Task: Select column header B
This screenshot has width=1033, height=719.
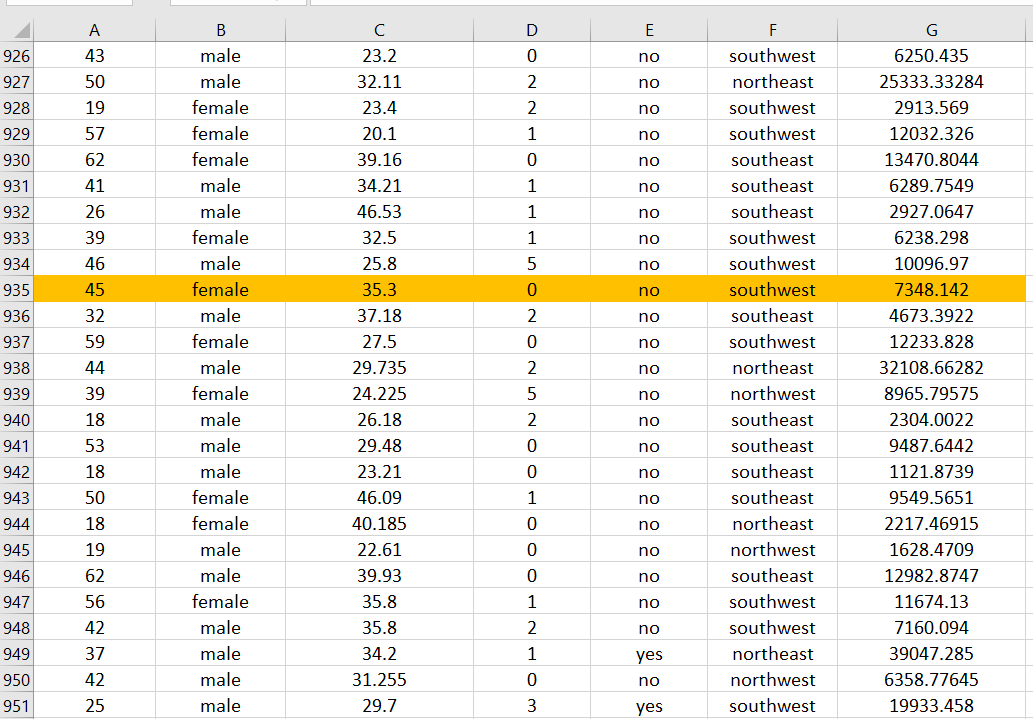Action: (220, 29)
